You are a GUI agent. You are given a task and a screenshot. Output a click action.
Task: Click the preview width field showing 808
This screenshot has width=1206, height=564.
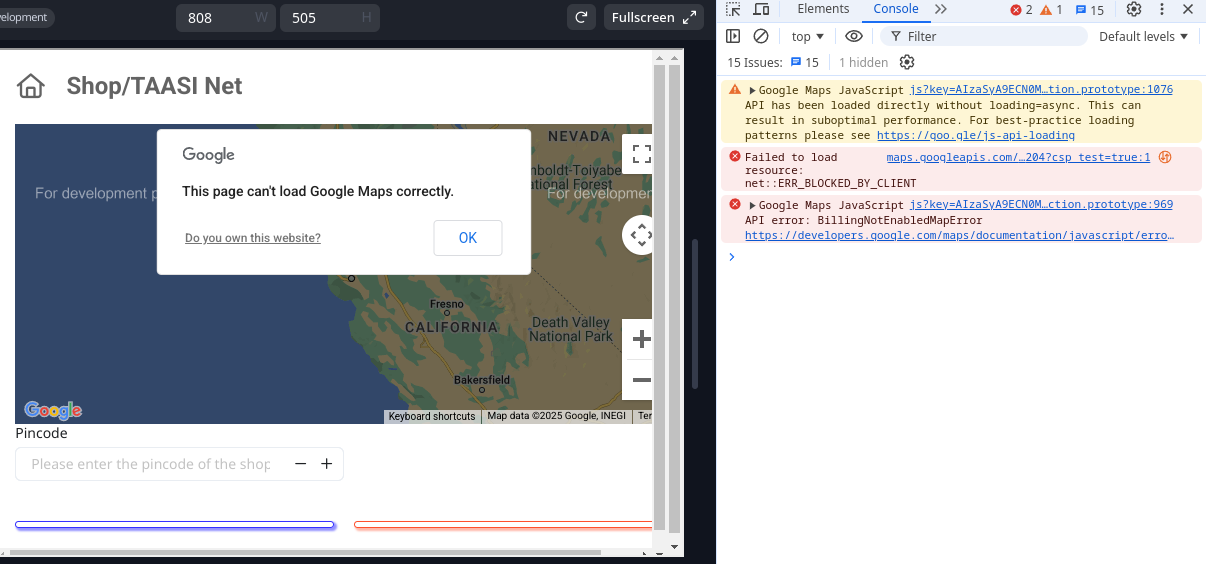point(226,17)
